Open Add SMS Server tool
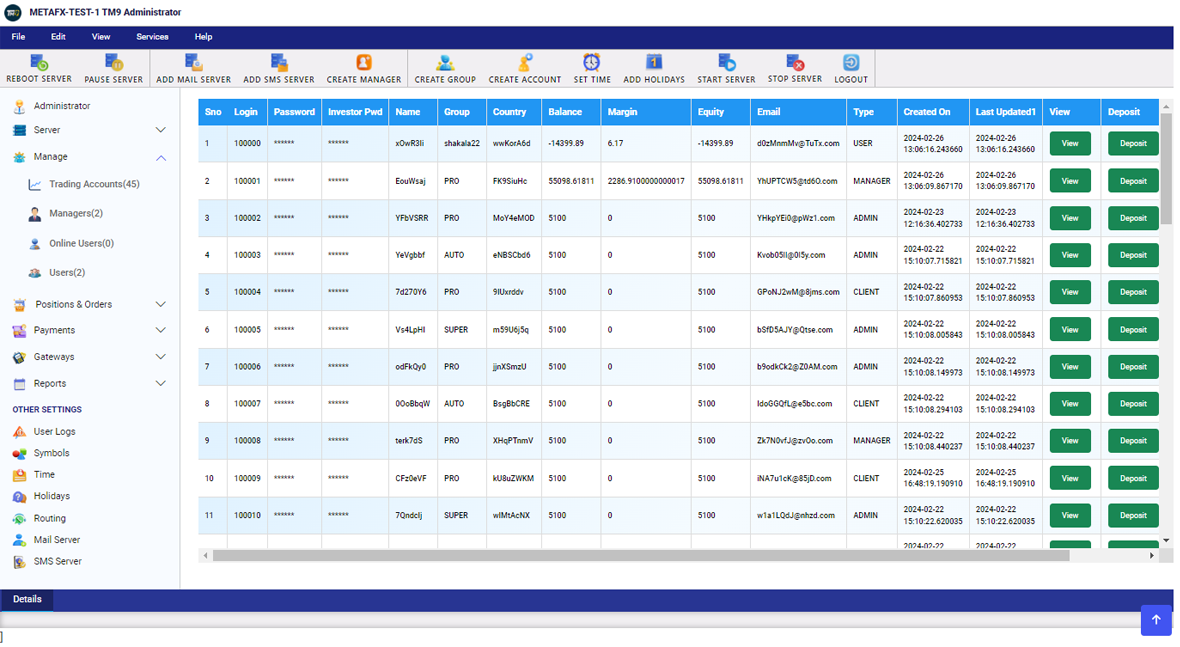This screenshot has height=647, width=1180. [279, 63]
